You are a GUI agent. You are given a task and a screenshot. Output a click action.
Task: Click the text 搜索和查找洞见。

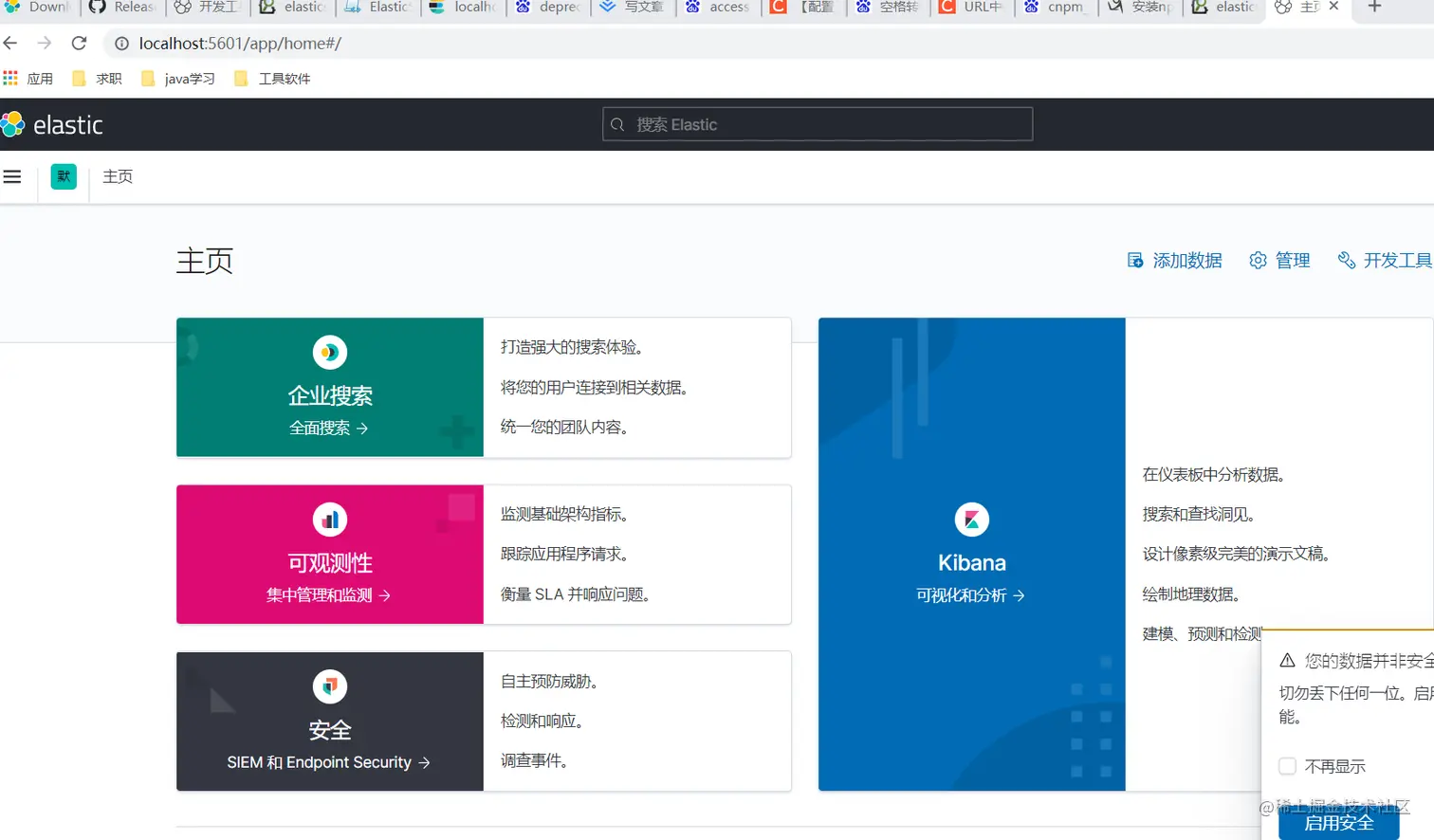point(1199,515)
